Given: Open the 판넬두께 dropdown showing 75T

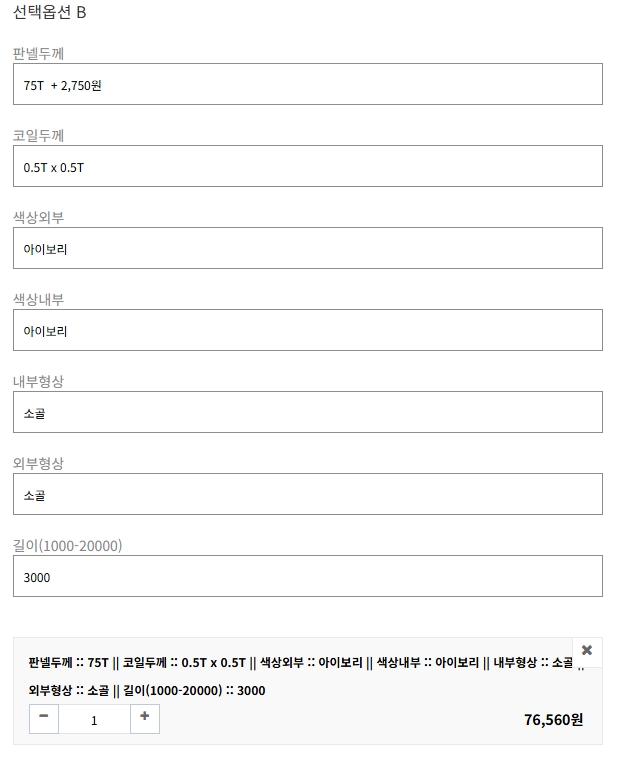Looking at the screenshot, I should (307, 85).
